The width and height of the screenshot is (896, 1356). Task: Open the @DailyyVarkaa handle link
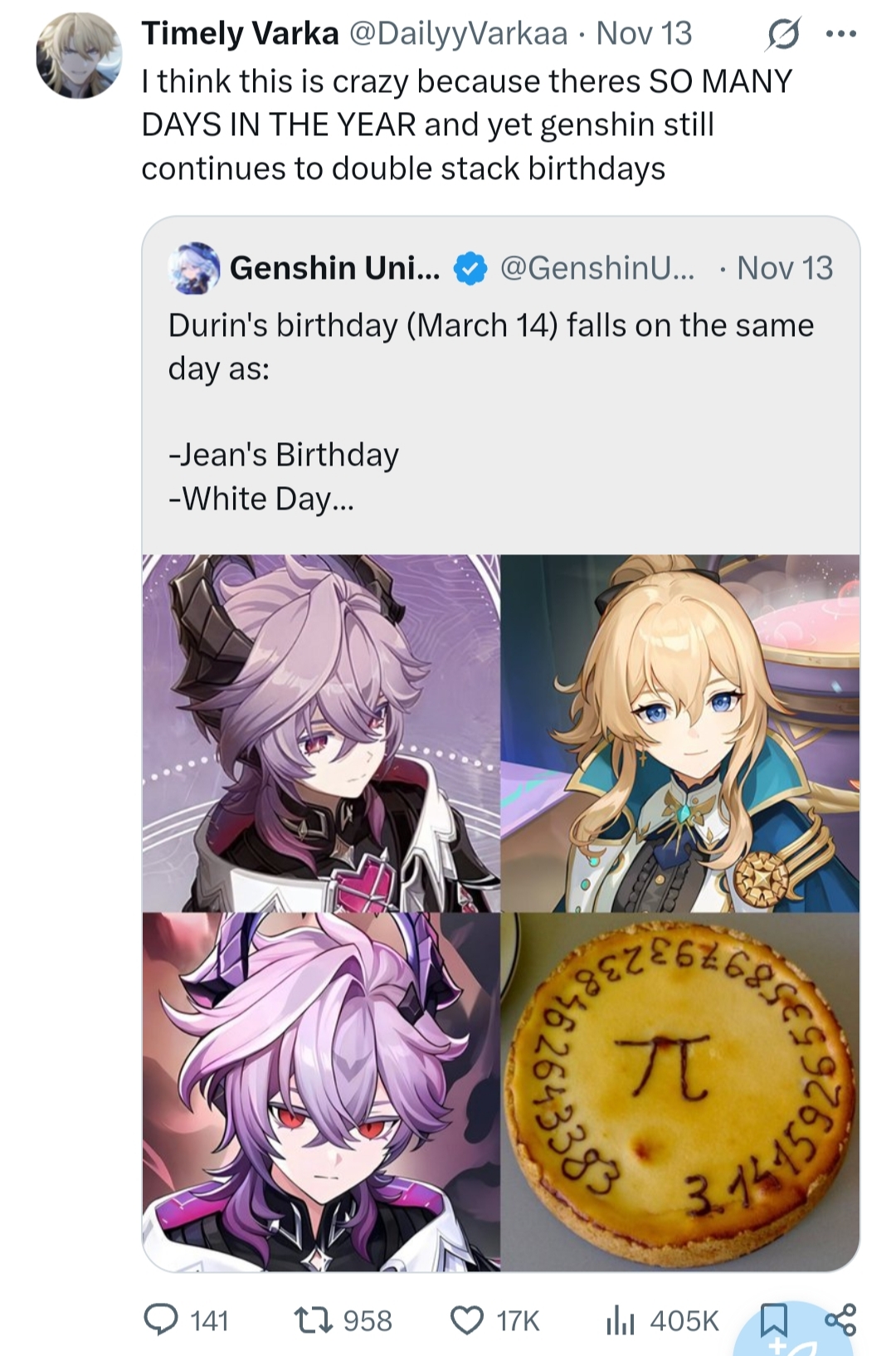tap(459, 33)
